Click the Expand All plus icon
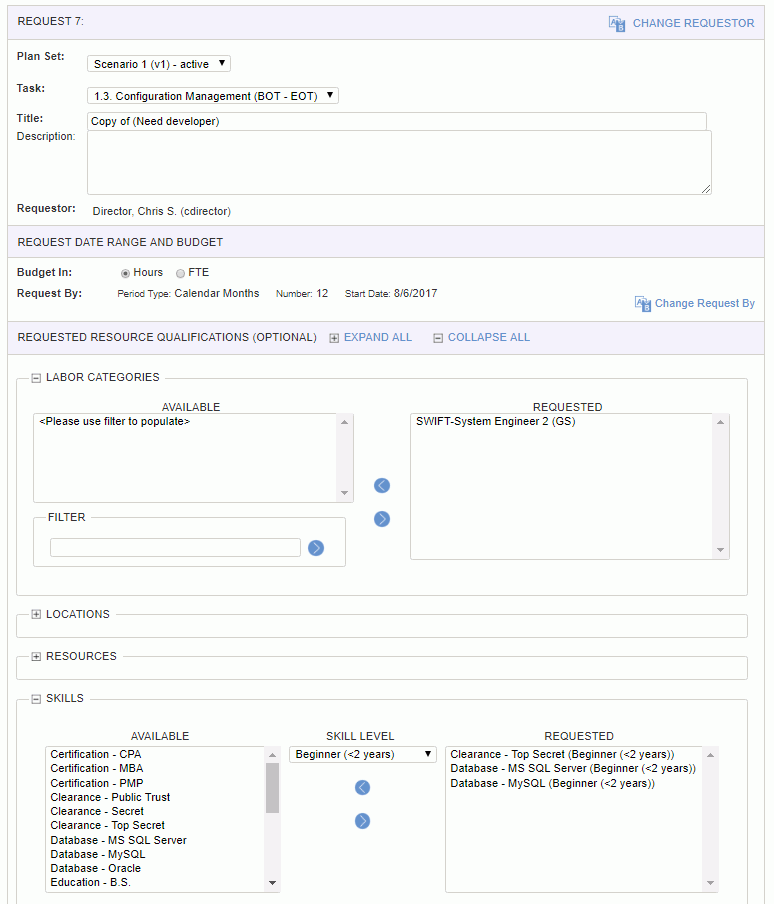774x904 pixels. click(334, 338)
